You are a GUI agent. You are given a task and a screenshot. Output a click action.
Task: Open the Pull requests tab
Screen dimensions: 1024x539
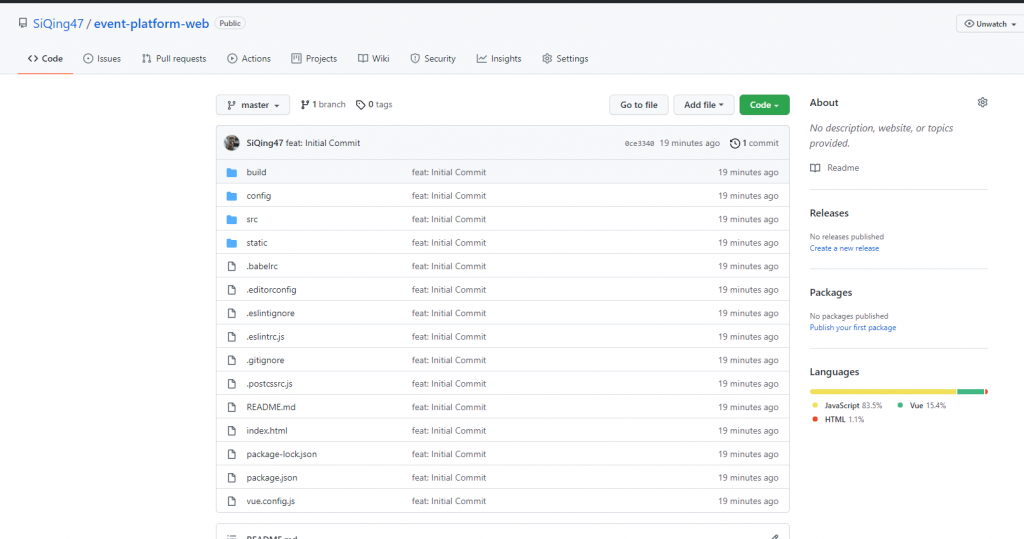[174, 59]
